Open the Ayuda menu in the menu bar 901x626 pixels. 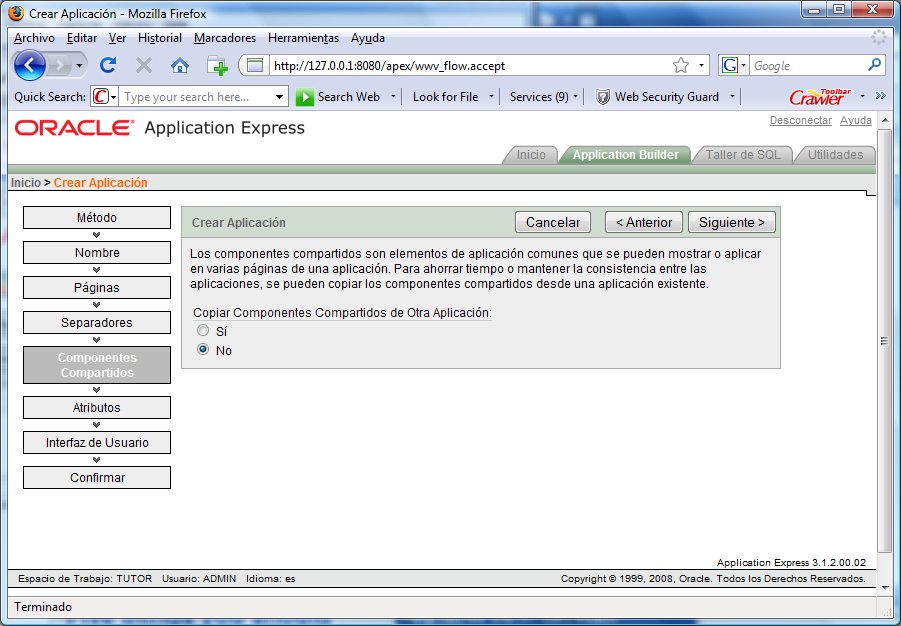368,38
